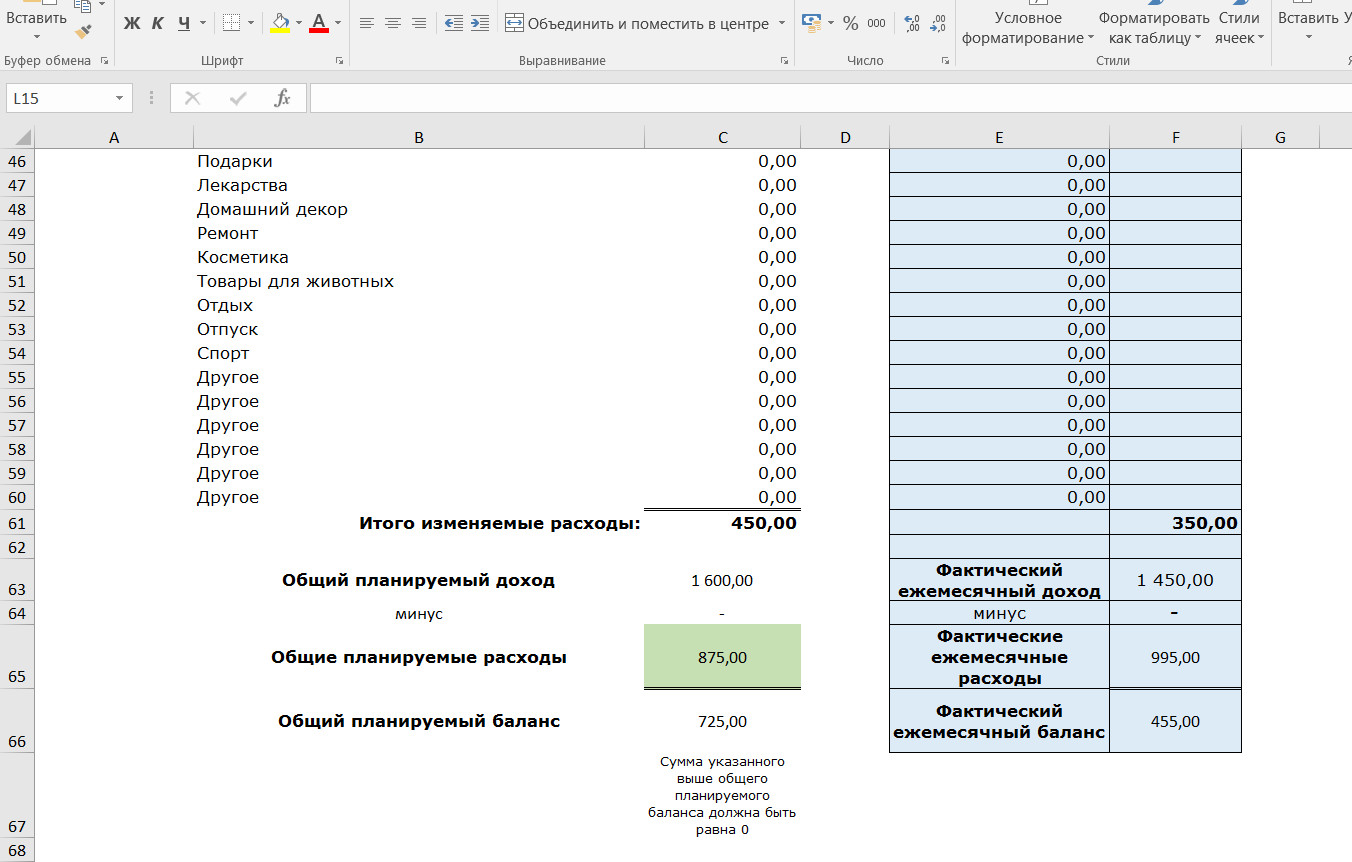Click planned income value 1 600,00
This screenshot has width=1352, height=862.
coord(722,580)
